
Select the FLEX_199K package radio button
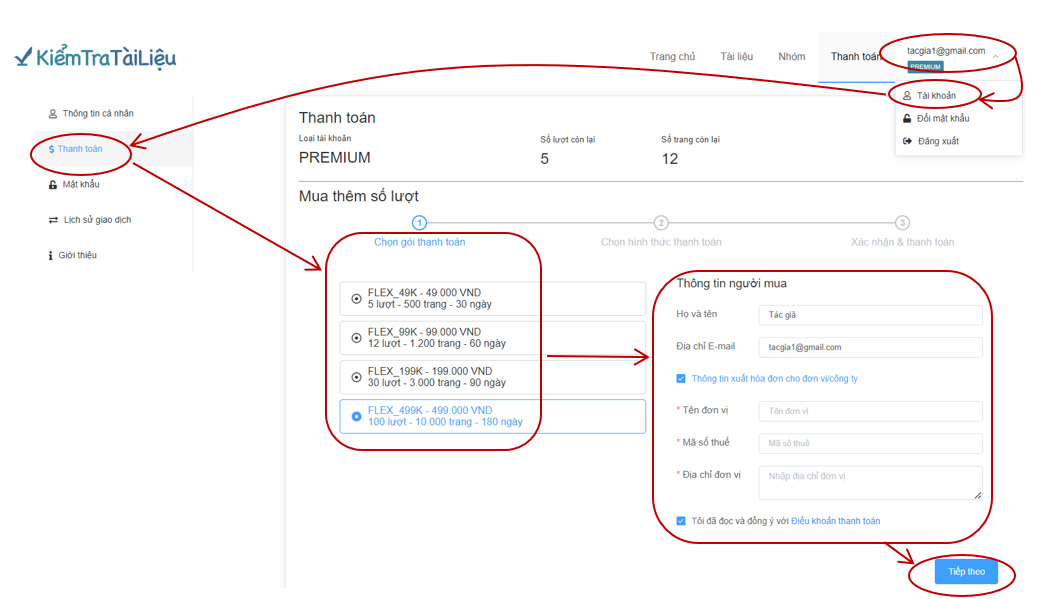[356, 377]
